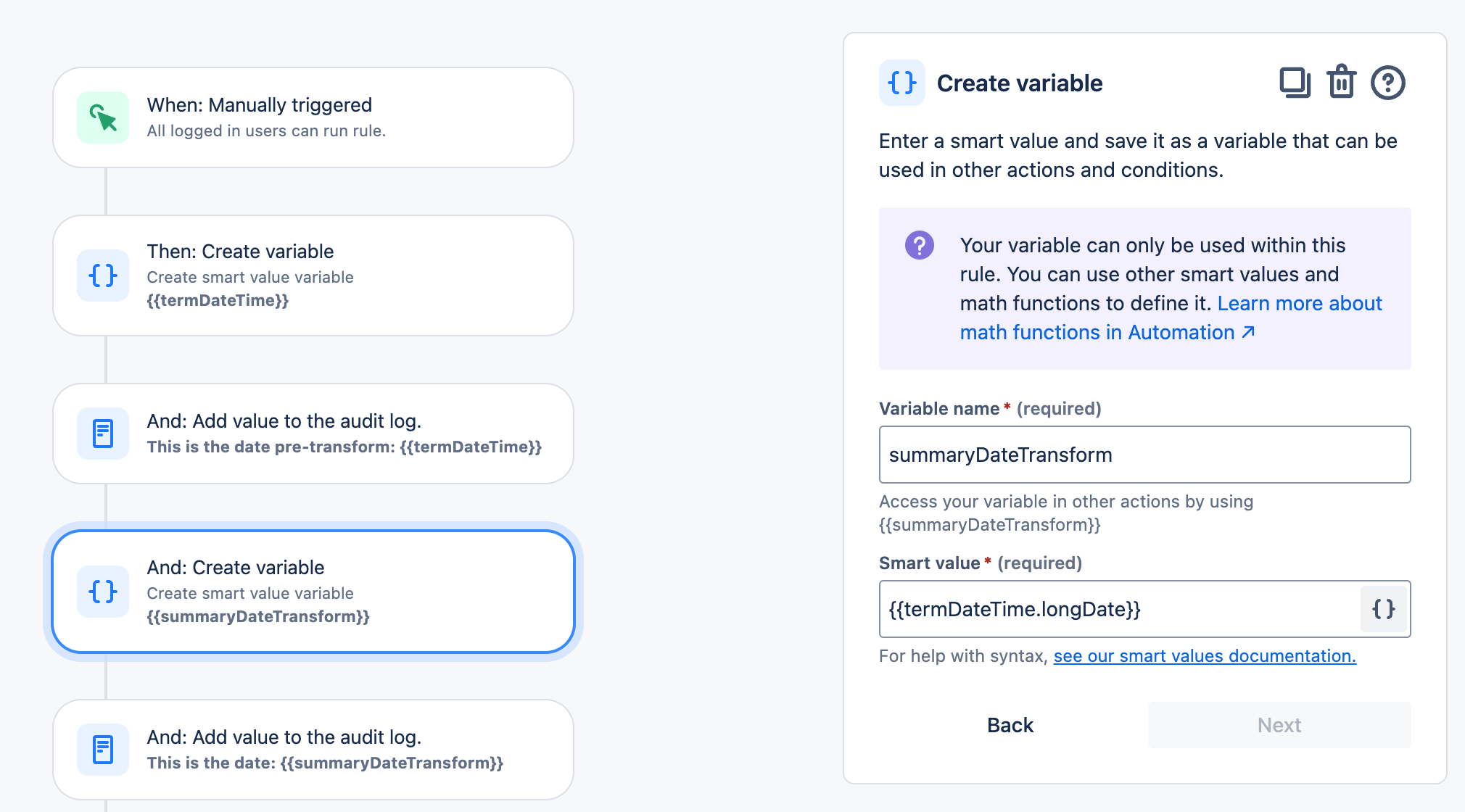
Task: Click the Back button
Action: click(x=1010, y=725)
